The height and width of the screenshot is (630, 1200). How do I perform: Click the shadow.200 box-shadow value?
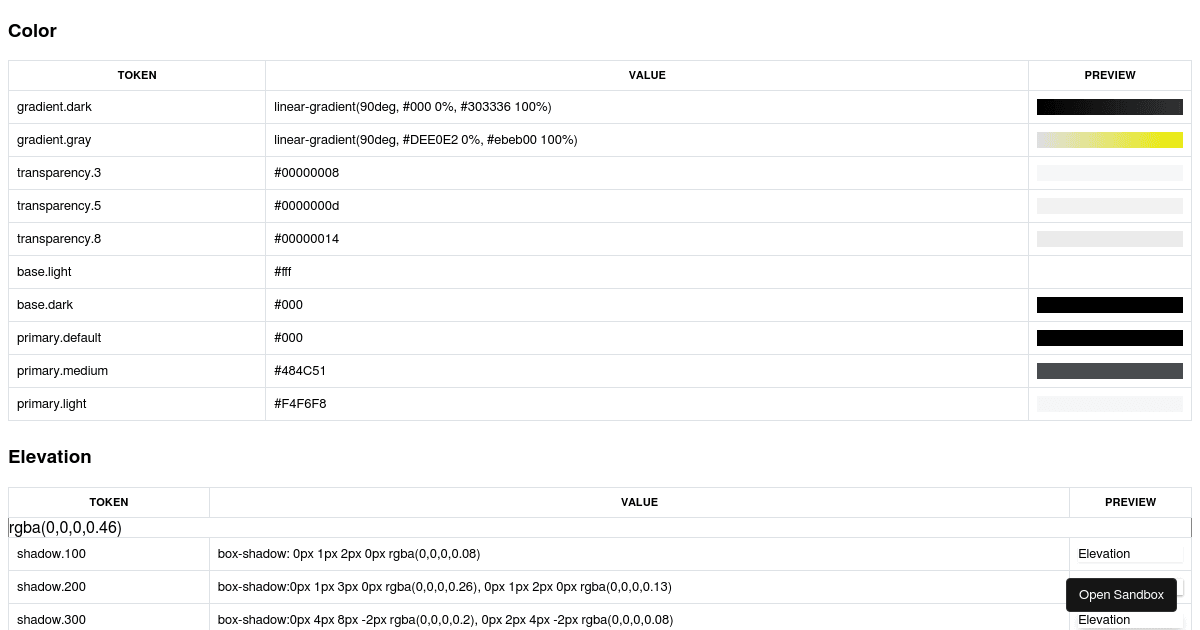(x=444, y=587)
